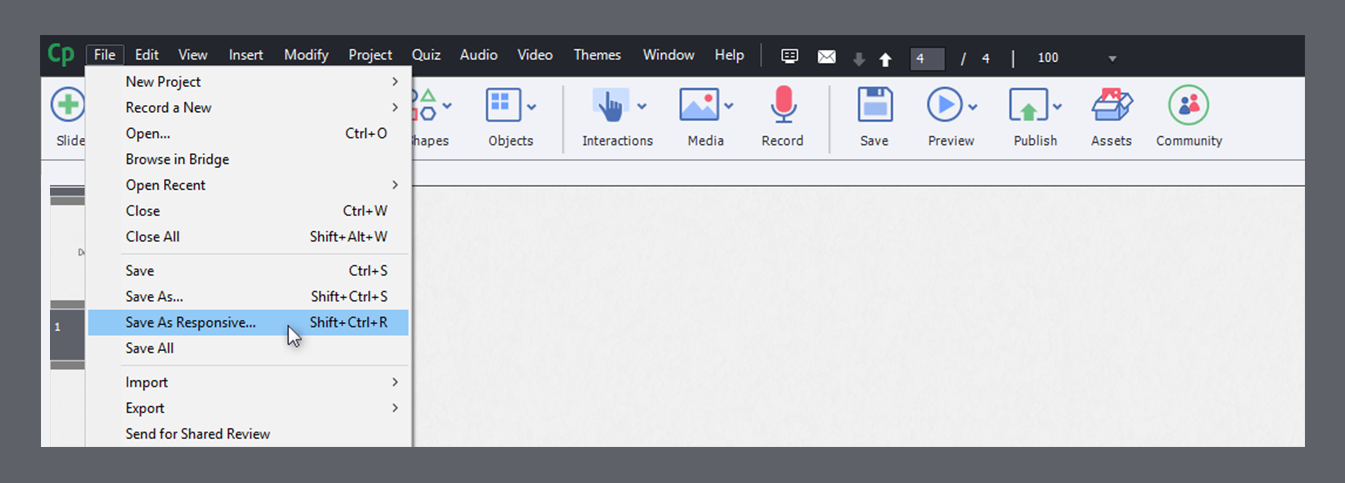Expand Record a New submenu

click(248, 108)
